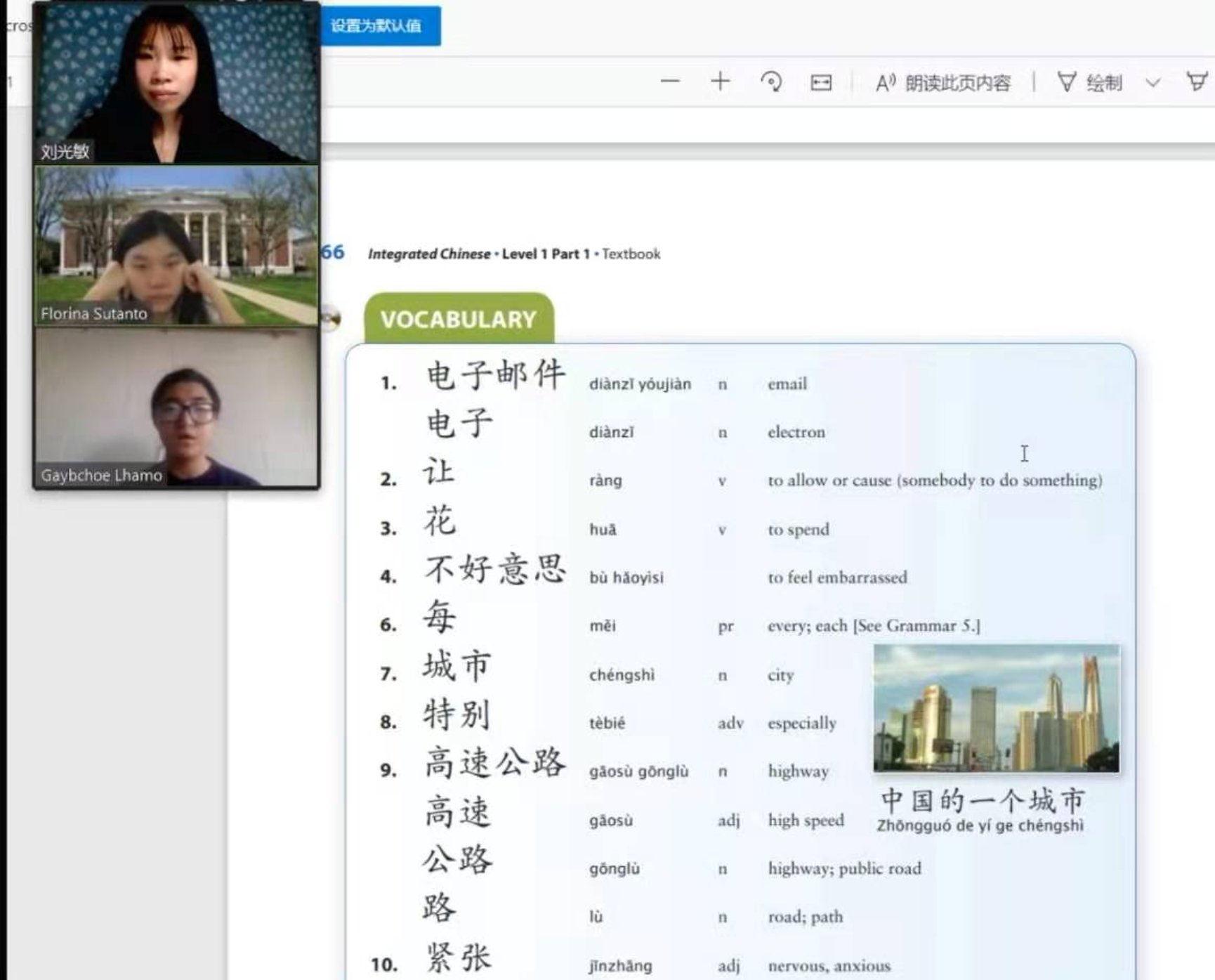Click the page number 66

coord(333,252)
